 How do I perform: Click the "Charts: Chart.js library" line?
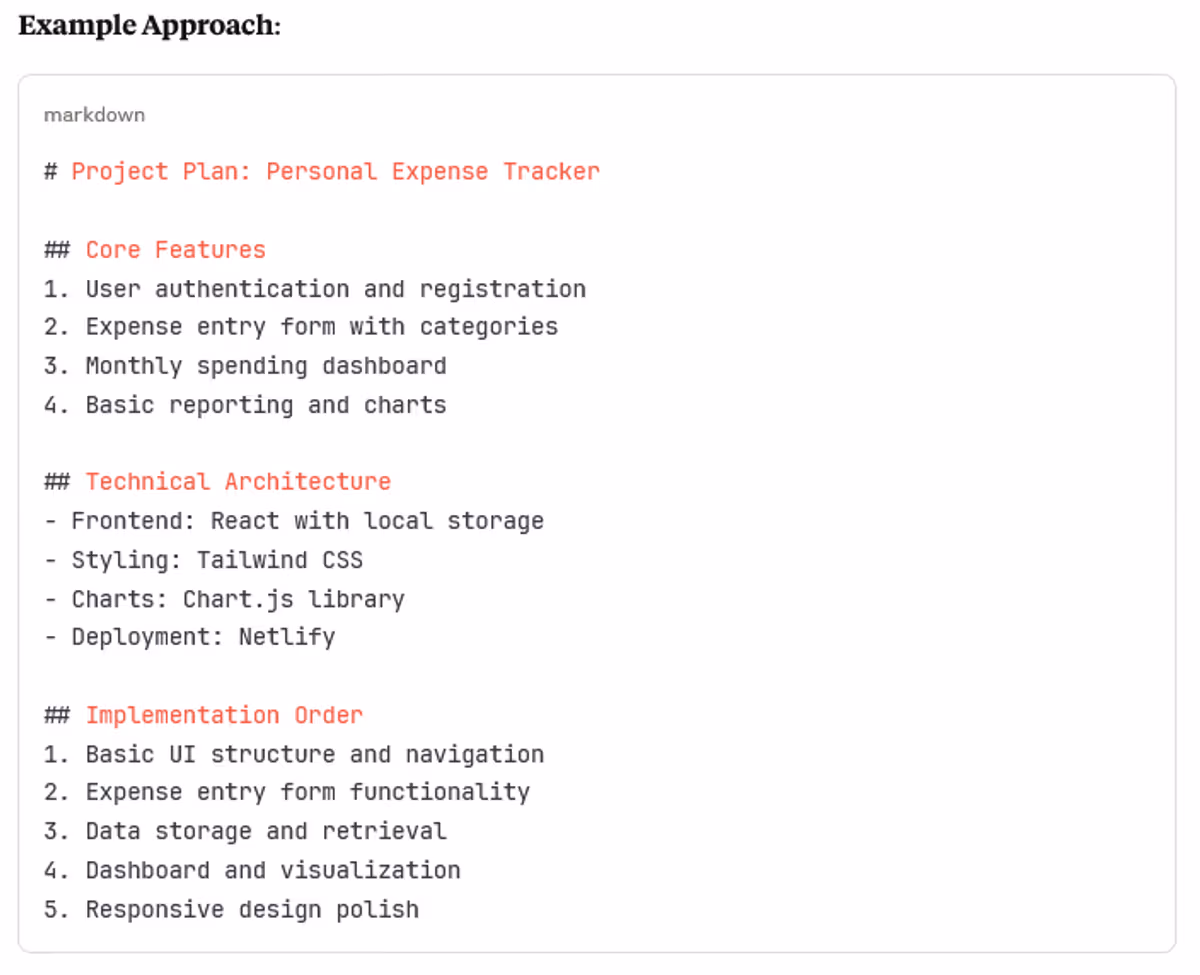tap(237, 599)
